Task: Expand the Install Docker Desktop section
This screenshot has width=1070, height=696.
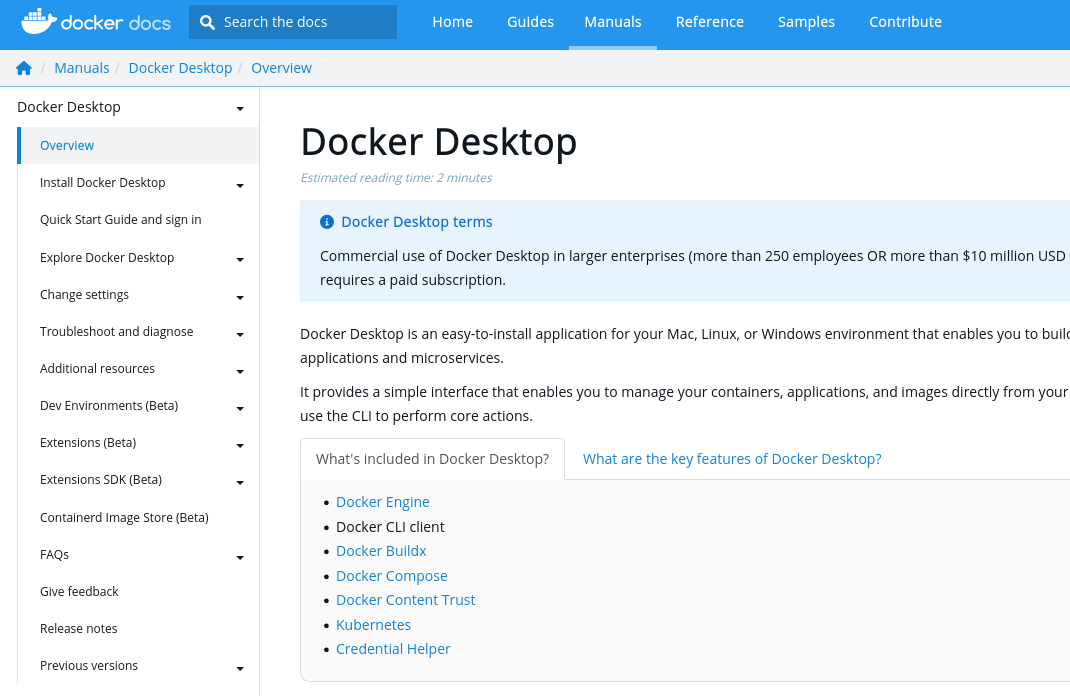Action: coord(240,185)
